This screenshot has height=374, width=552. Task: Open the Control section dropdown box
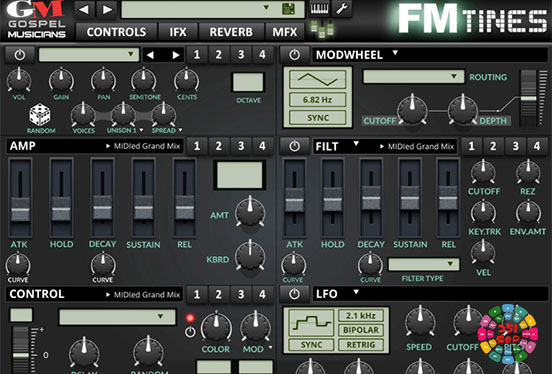(117, 317)
